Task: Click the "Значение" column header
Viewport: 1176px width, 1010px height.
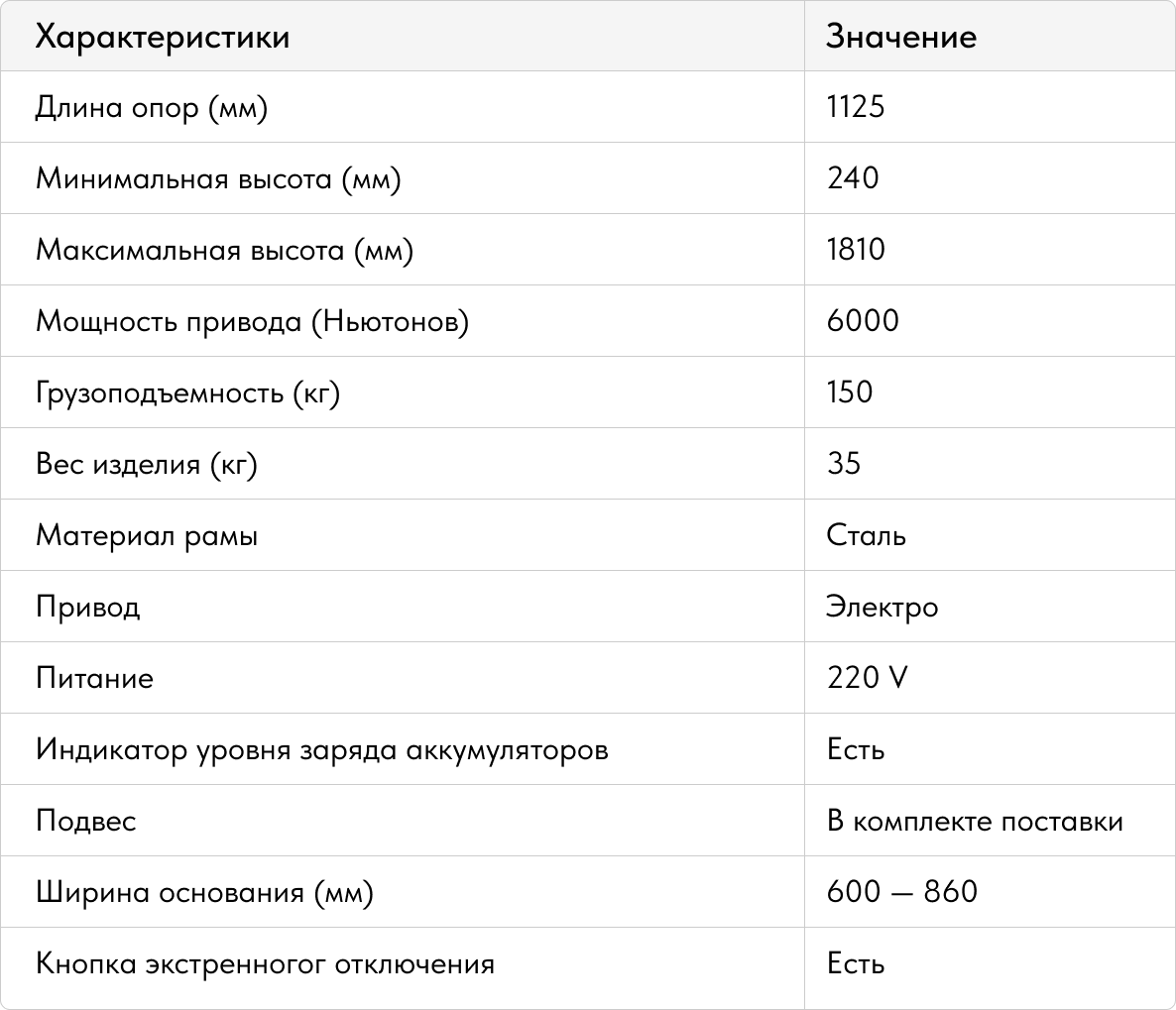Action: point(901,37)
